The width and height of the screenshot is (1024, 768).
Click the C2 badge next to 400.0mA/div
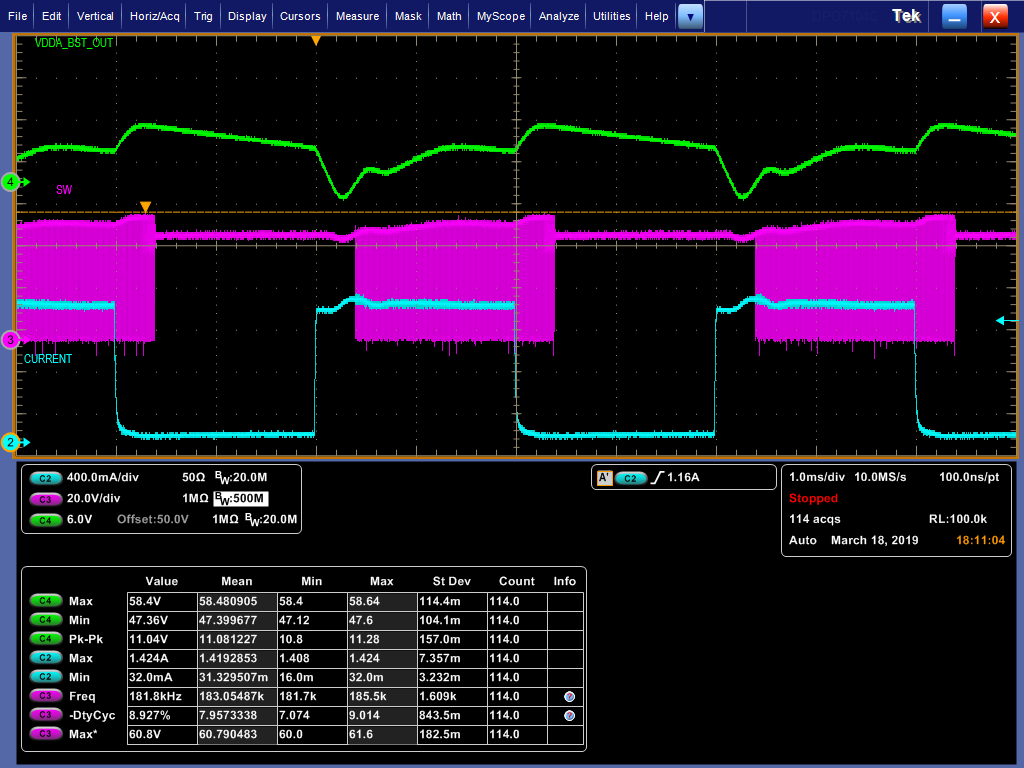pyautogui.click(x=45, y=478)
